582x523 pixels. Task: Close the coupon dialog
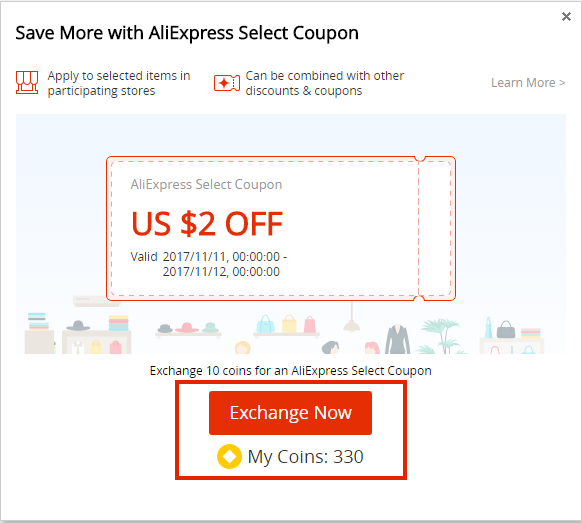click(566, 16)
